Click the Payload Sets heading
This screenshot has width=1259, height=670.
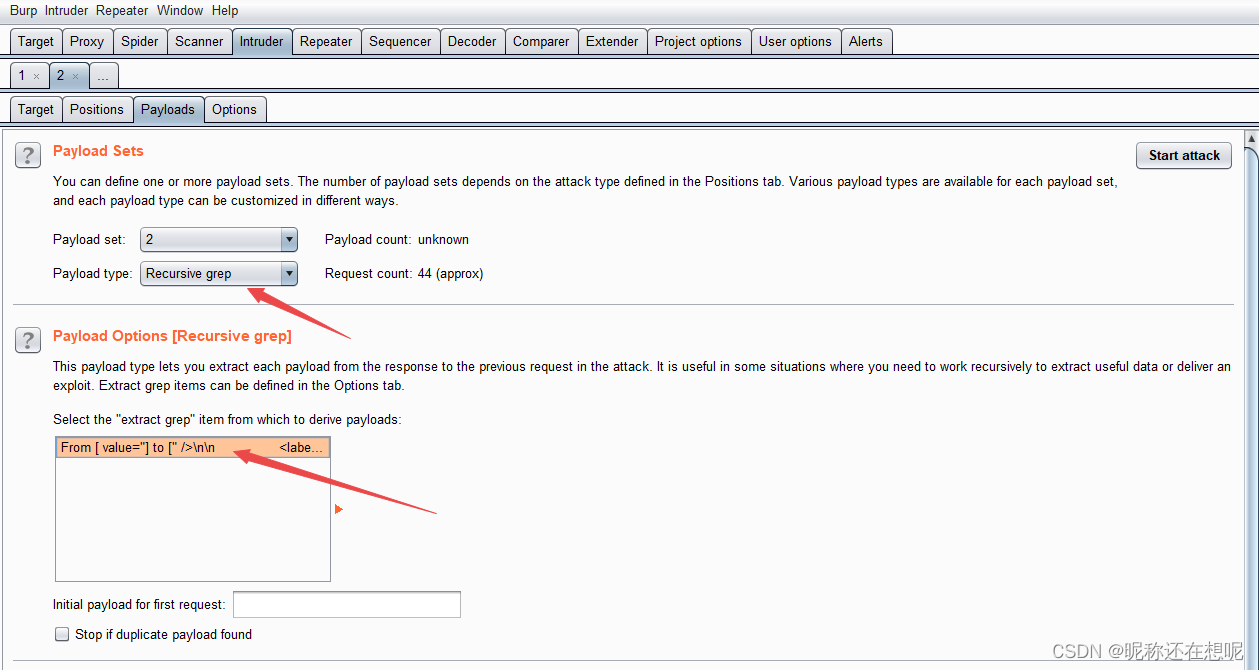tap(98, 151)
